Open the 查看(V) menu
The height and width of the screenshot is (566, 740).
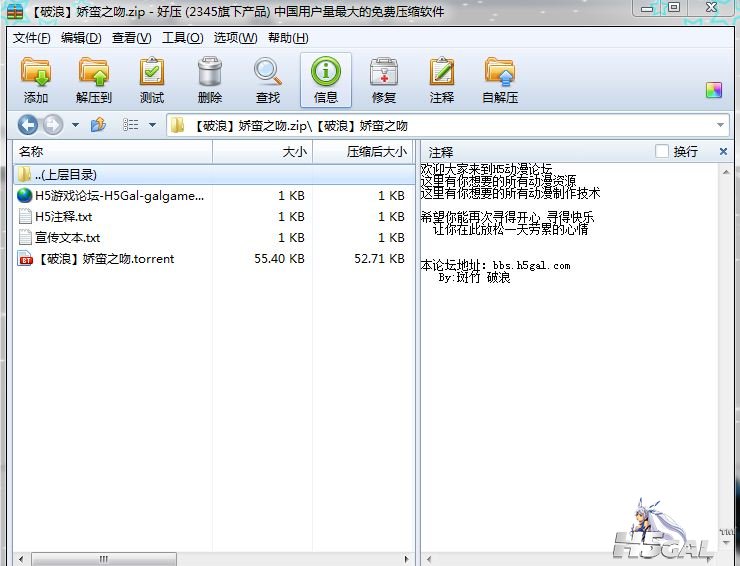coord(132,38)
